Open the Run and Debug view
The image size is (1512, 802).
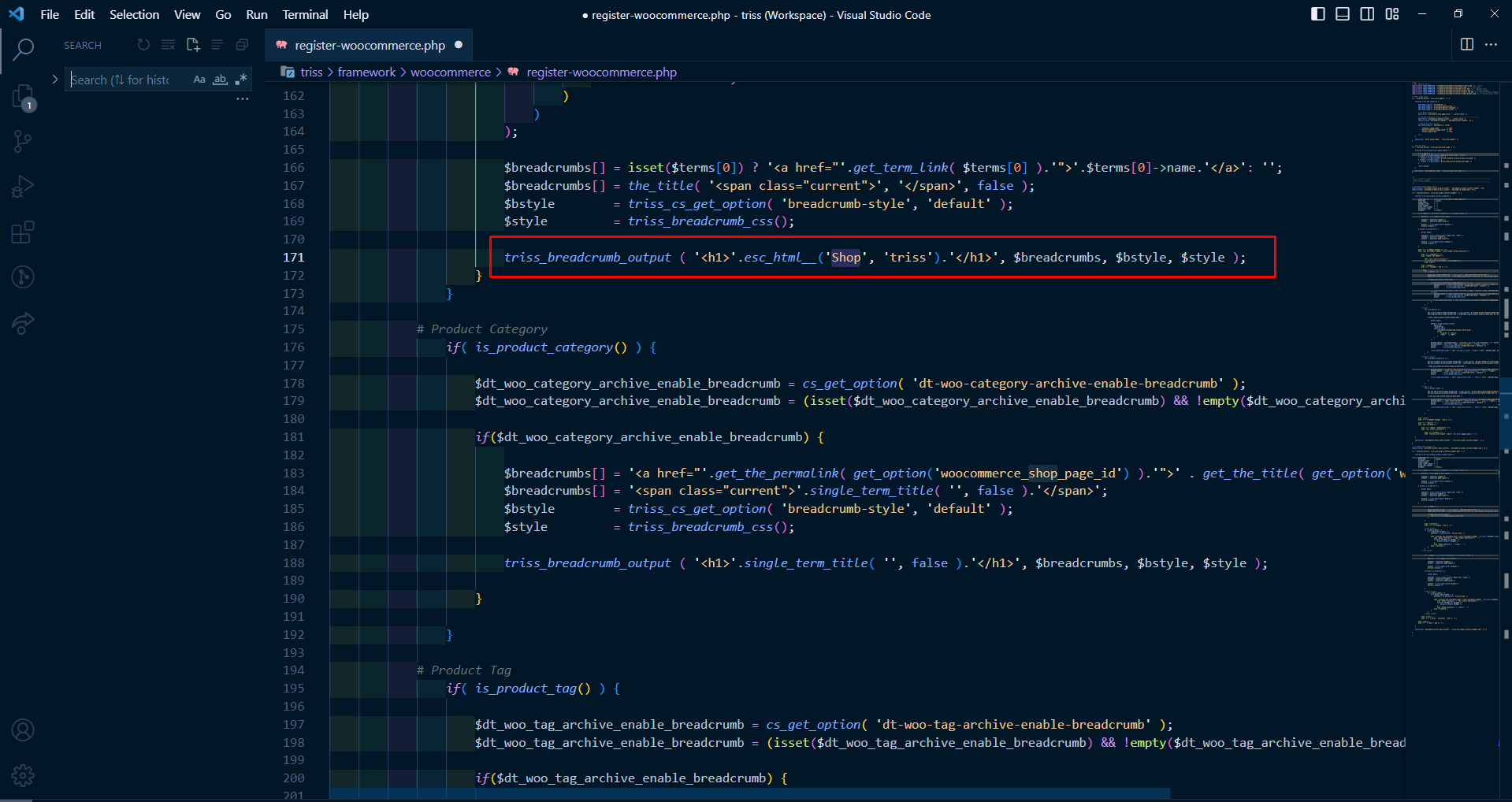(x=24, y=187)
